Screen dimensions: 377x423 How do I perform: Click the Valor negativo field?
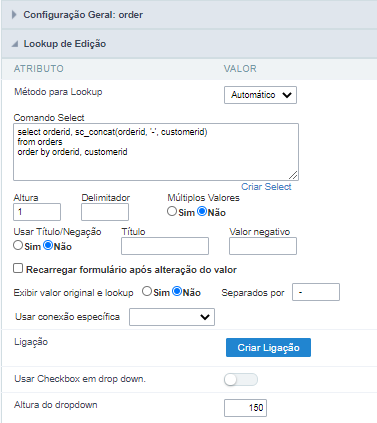click(x=263, y=246)
